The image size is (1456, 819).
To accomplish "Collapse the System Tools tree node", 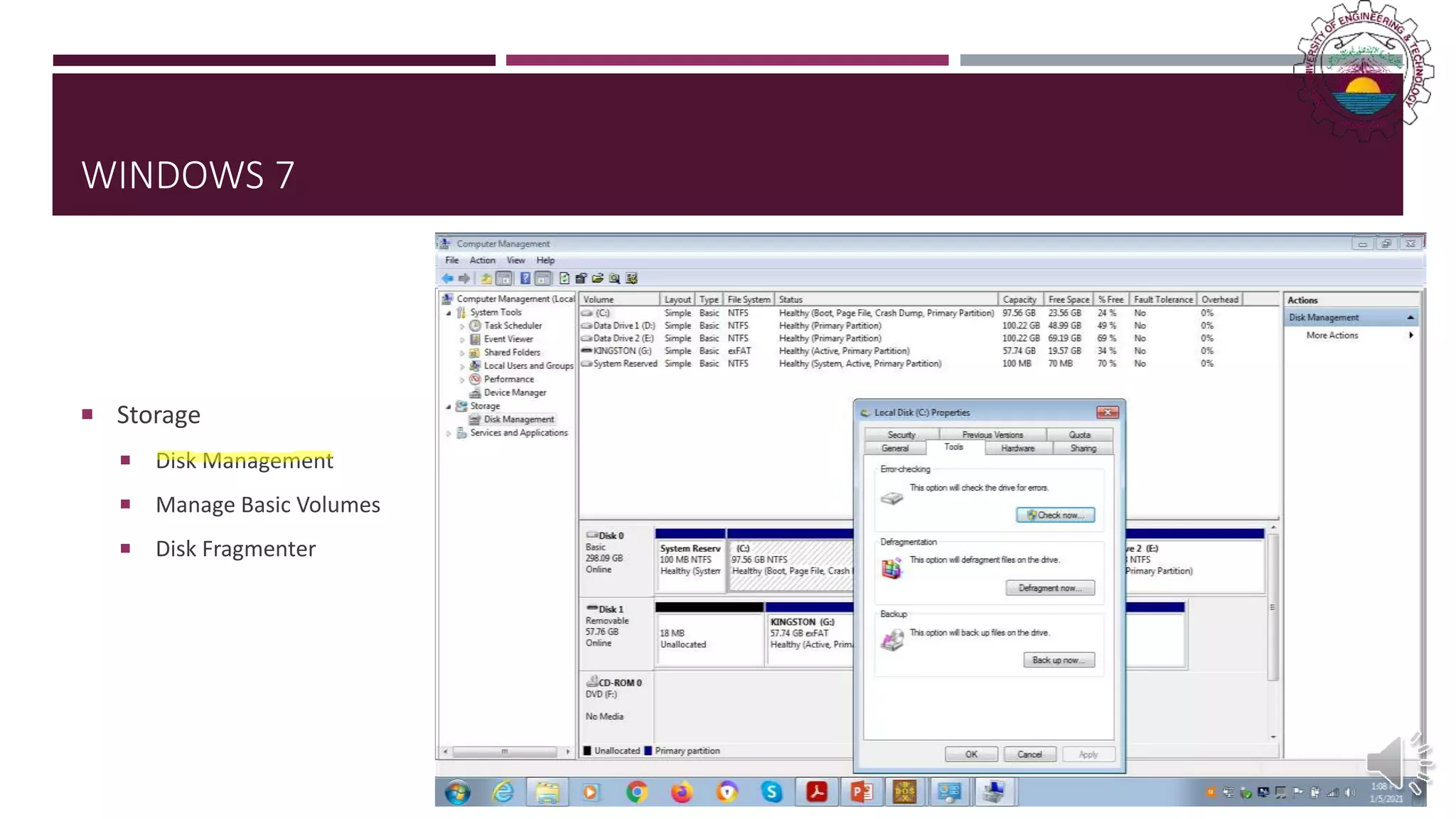I will 449,313.
